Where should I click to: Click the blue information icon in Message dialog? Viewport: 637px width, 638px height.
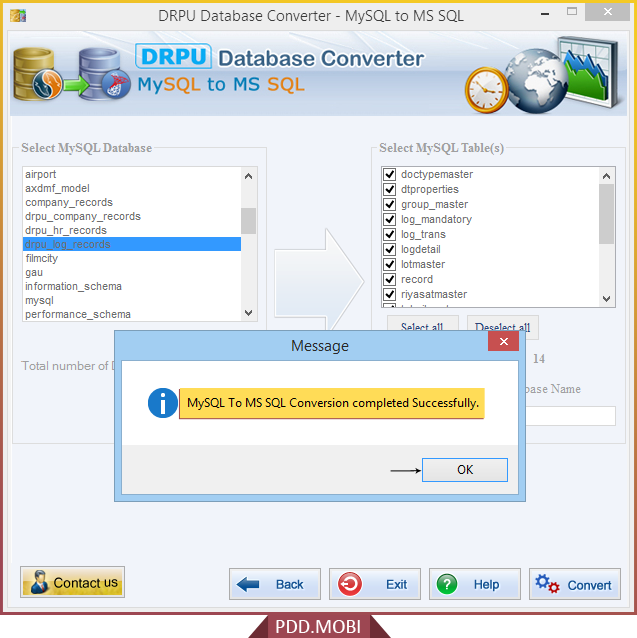(x=162, y=403)
